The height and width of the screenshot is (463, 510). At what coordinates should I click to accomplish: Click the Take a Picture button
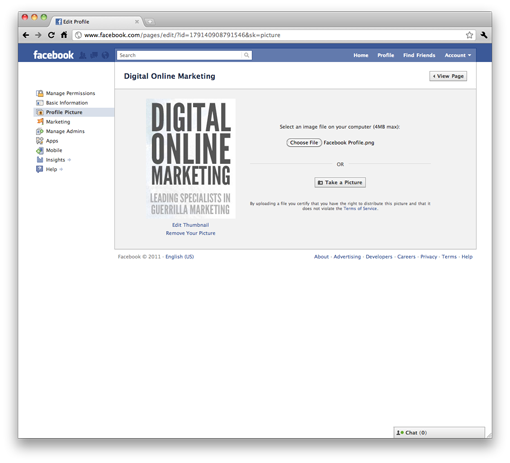340,182
